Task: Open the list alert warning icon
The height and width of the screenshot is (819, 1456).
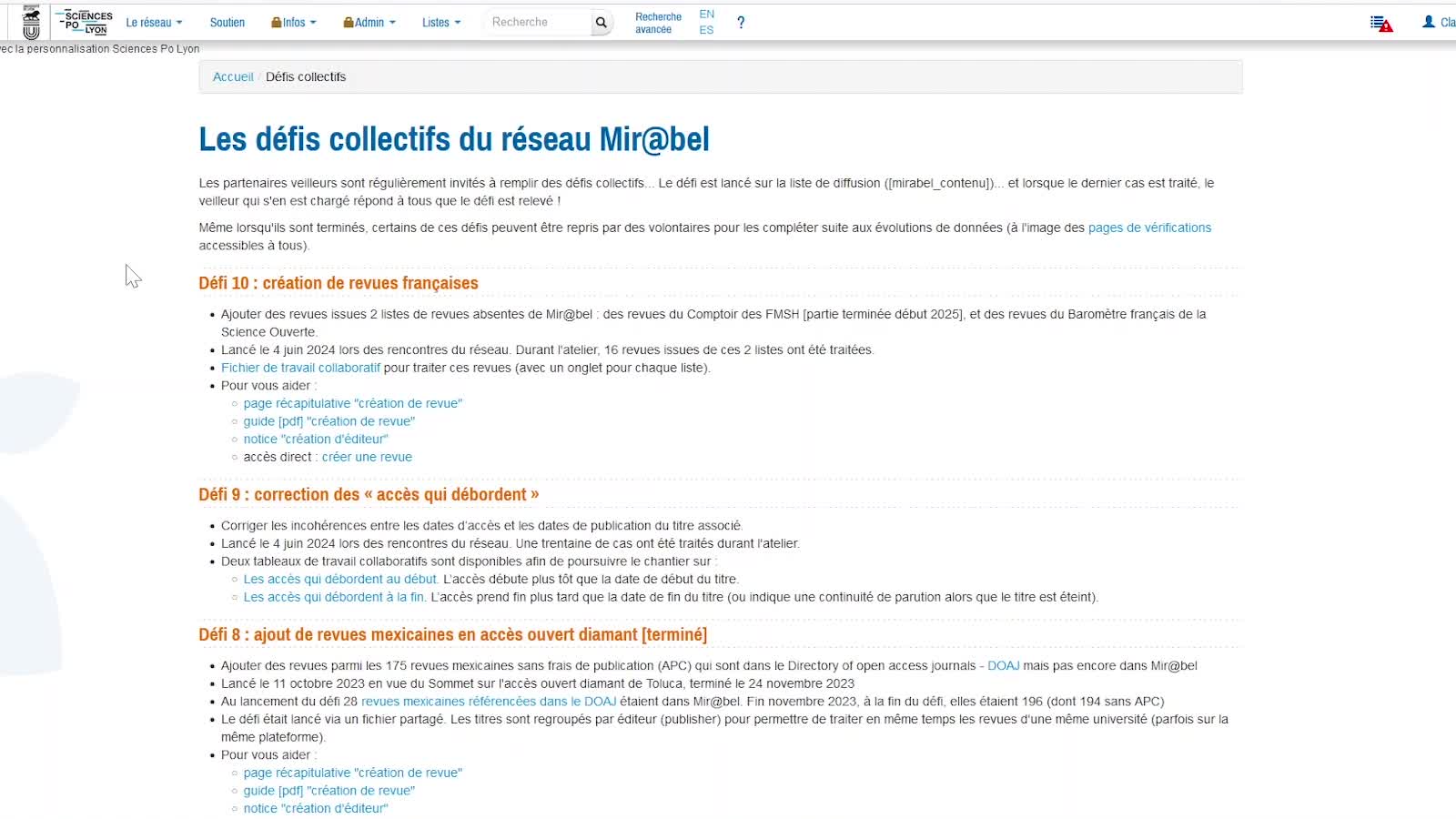Action: [x=1381, y=23]
